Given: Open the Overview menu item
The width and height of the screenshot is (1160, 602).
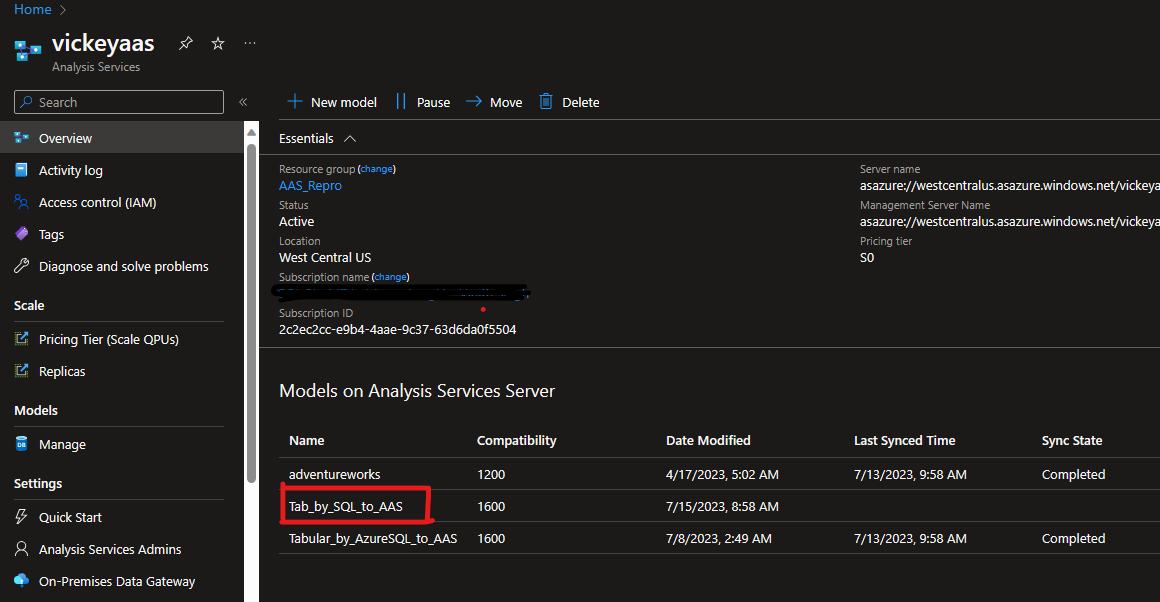Looking at the screenshot, I should click(121, 138).
